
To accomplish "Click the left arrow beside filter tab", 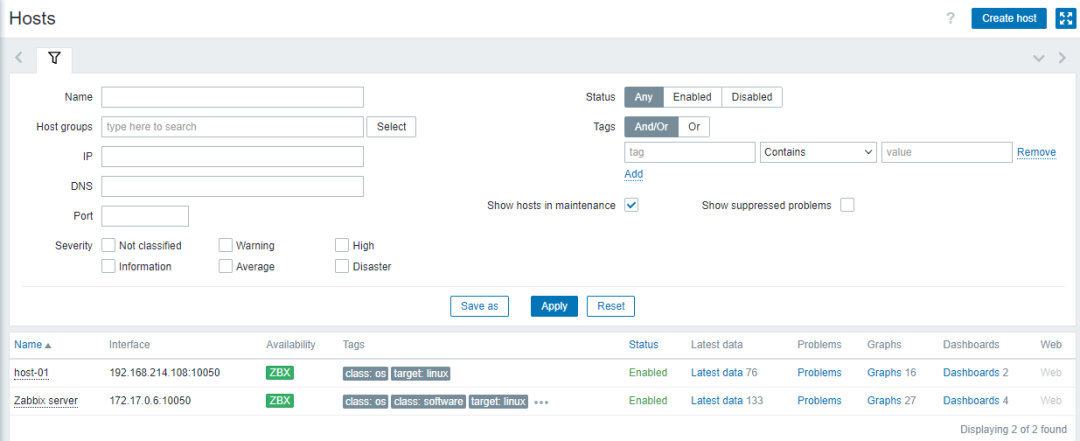I will pos(19,59).
